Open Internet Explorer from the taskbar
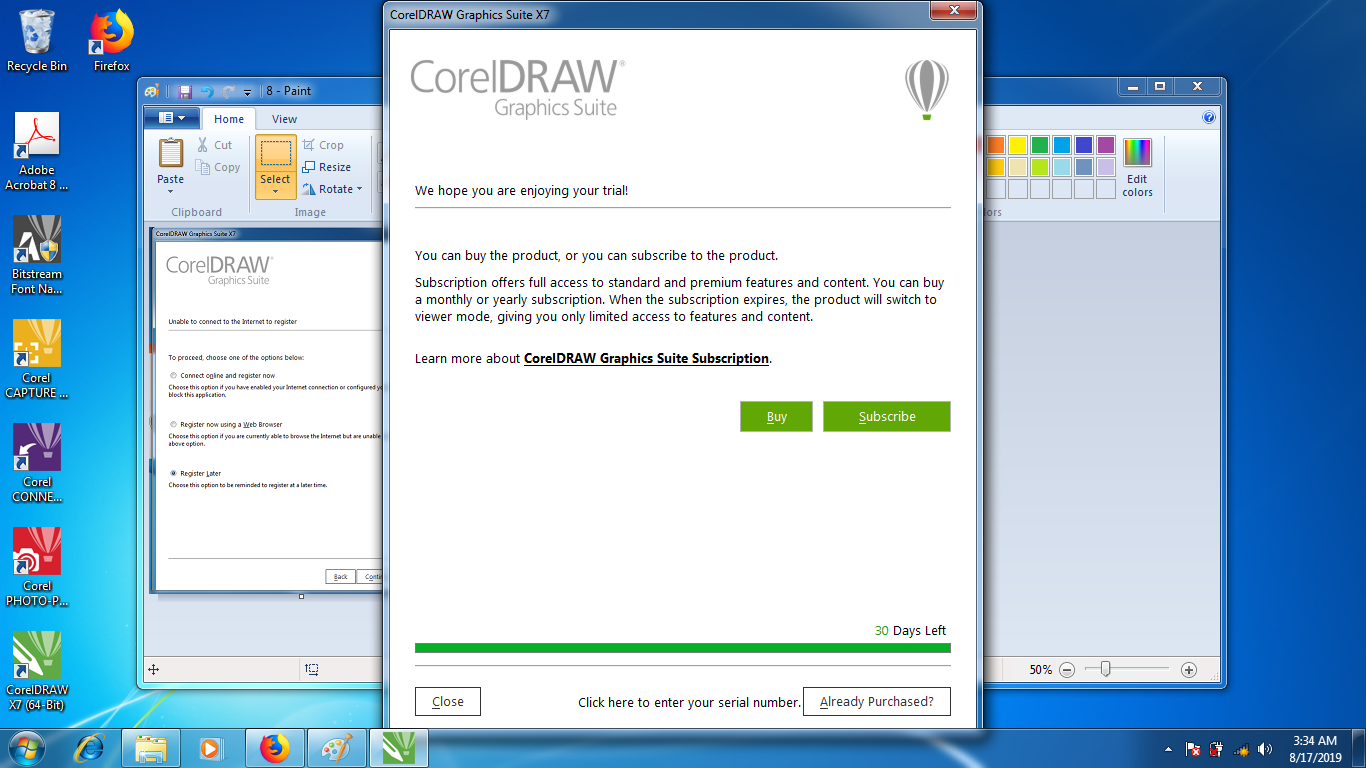Viewport: 1366px width, 768px height. (x=90, y=748)
